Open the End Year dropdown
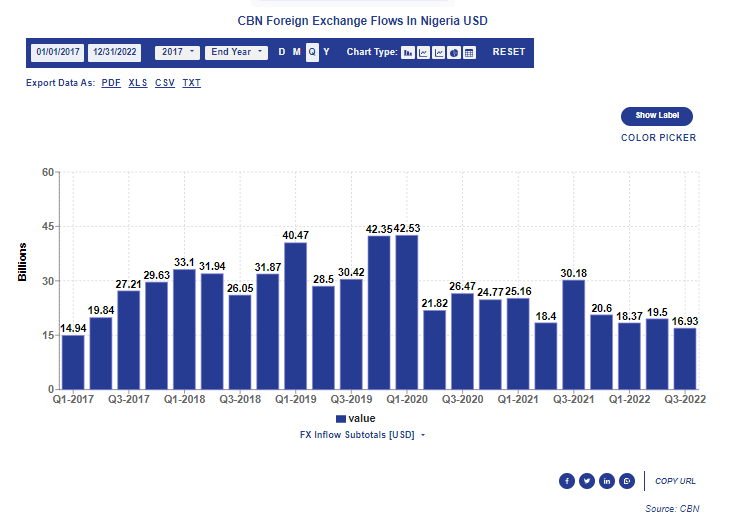Image resolution: width=753 pixels, height=520 pixels. point(237,52)
